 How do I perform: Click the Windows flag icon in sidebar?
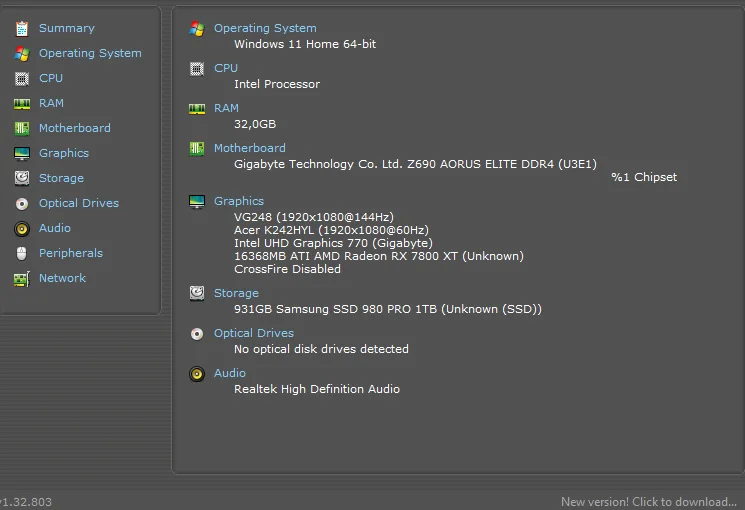(x=22, y=54)
